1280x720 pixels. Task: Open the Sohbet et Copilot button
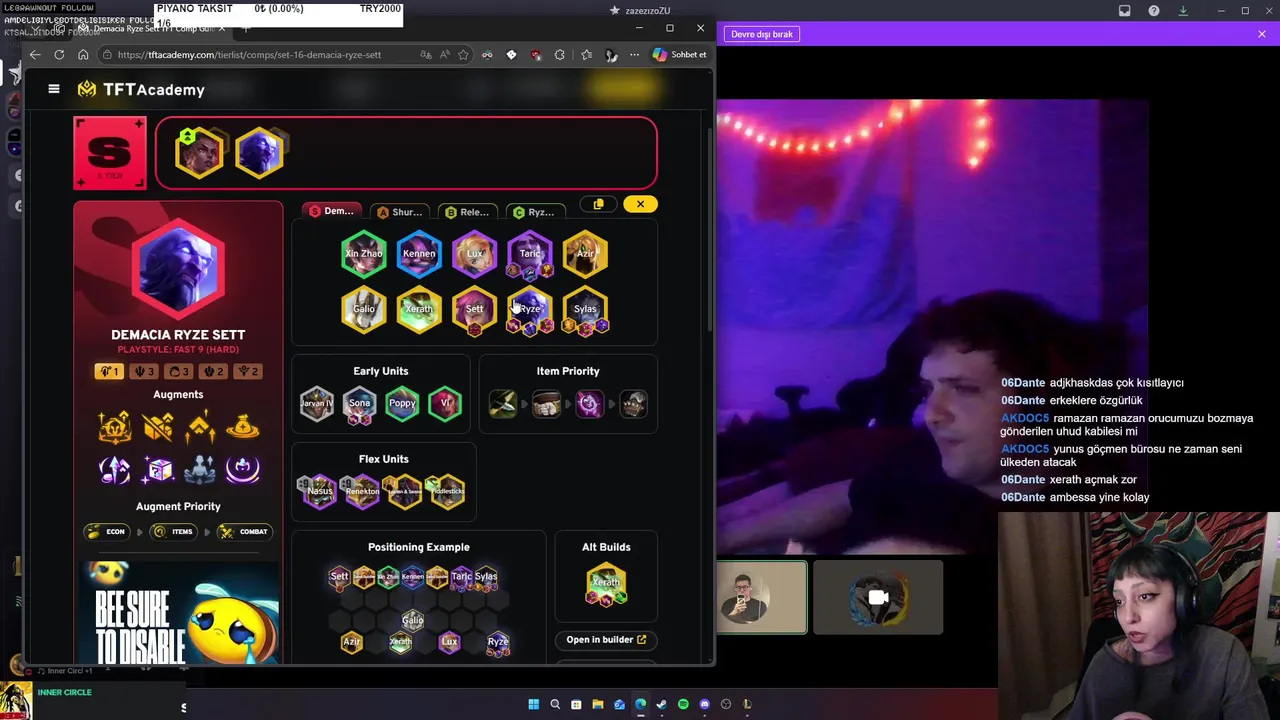pyautogui.click(x=680, y=55)
